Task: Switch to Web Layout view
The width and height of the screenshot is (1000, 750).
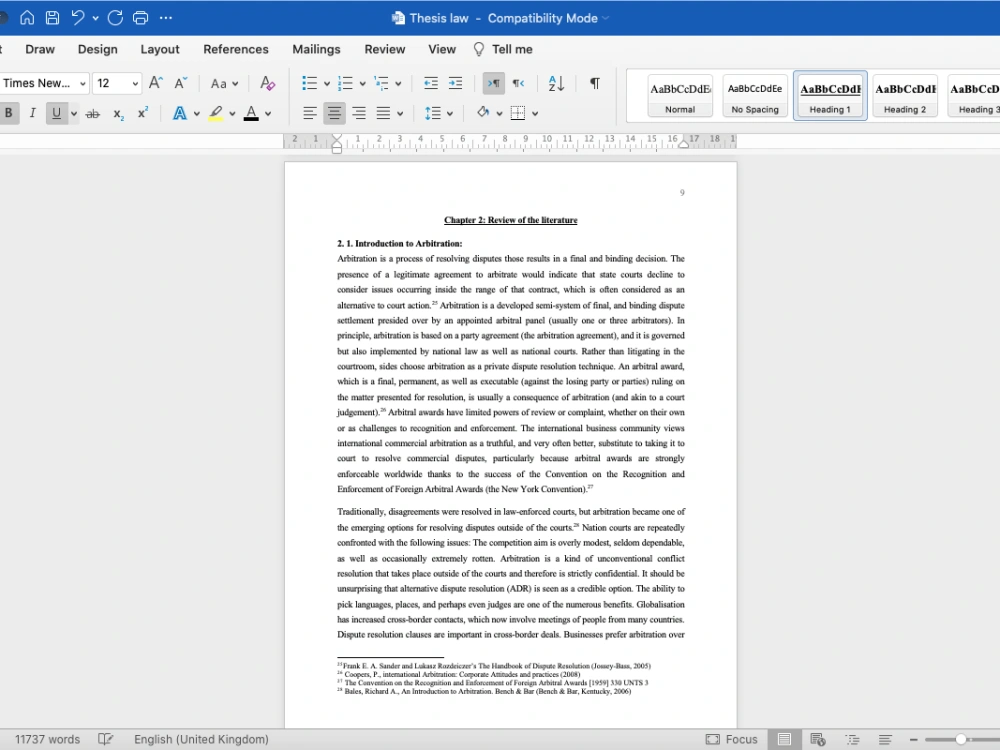Action: [818, 739]
